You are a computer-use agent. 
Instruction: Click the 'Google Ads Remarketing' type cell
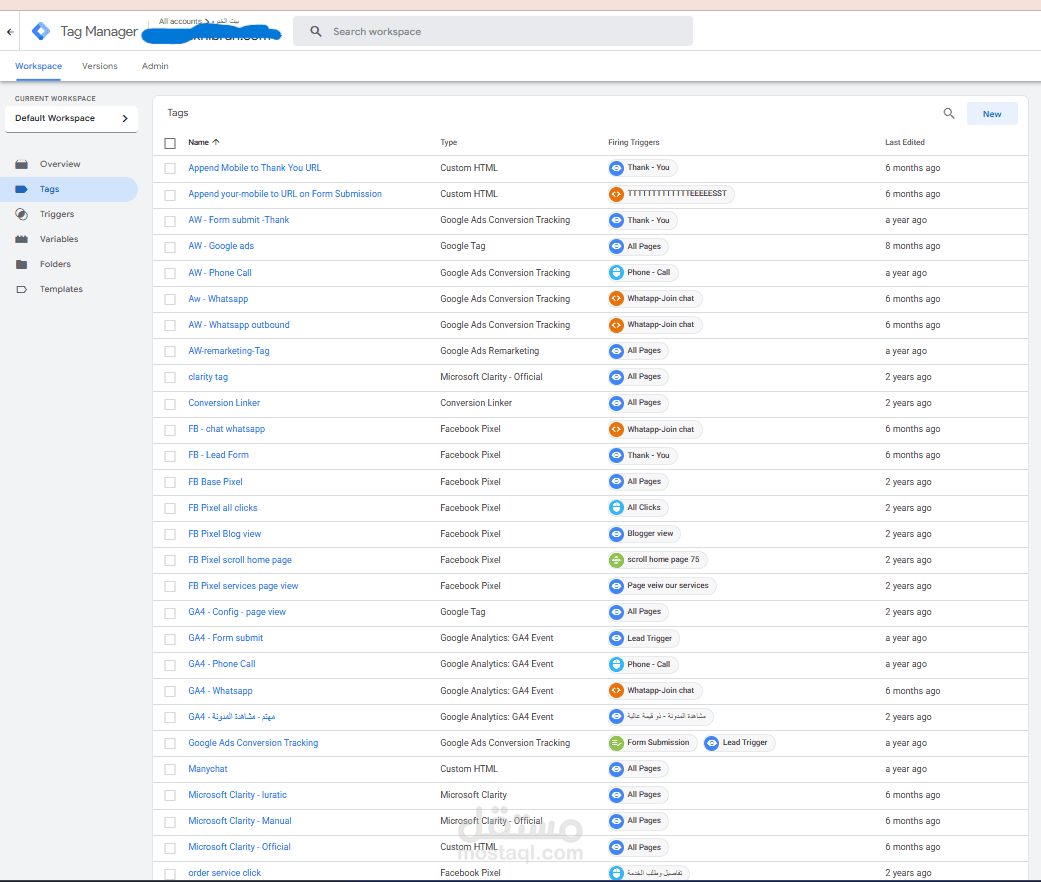click(489, 350)
